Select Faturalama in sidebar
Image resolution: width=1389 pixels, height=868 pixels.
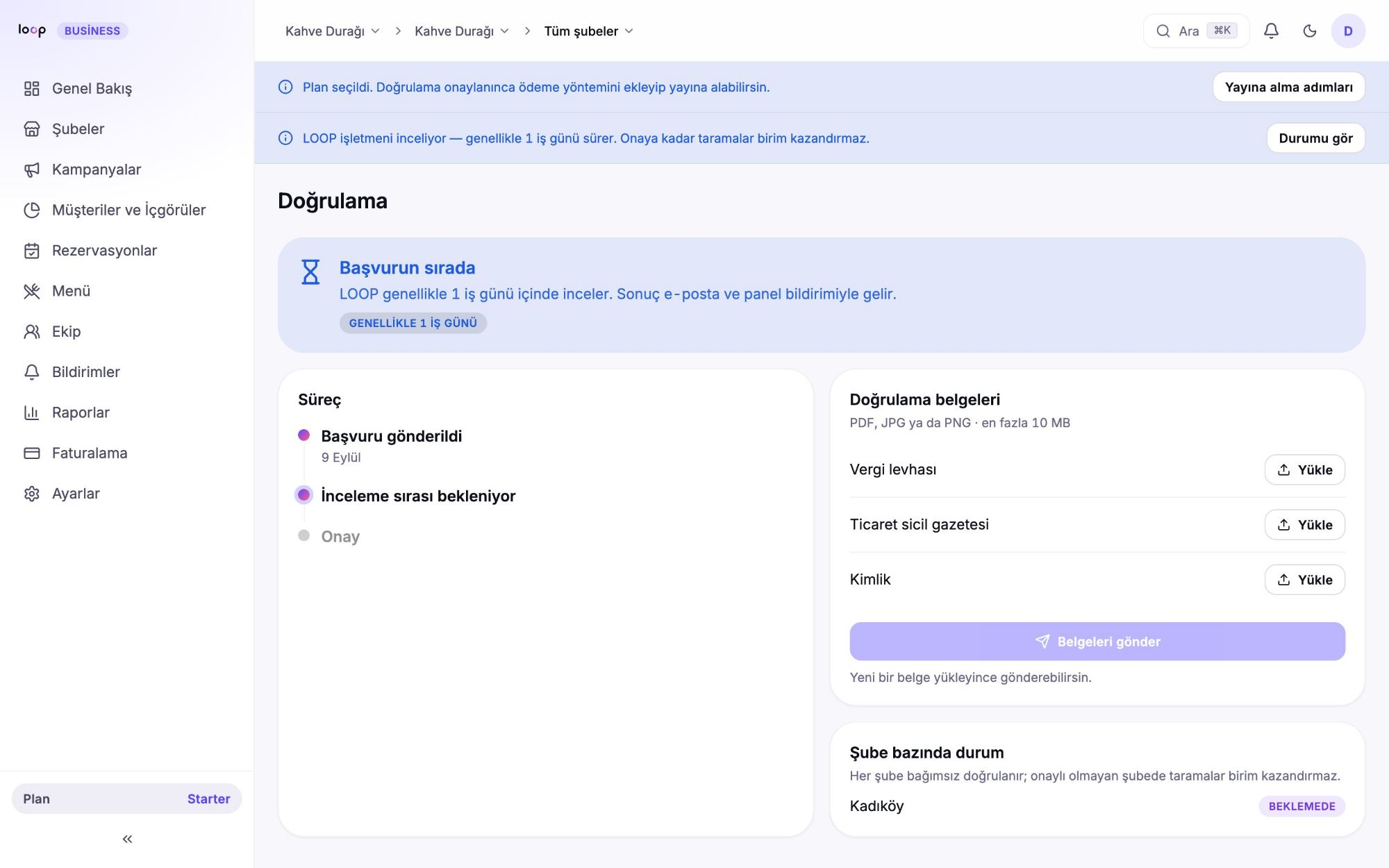(127, 453)
